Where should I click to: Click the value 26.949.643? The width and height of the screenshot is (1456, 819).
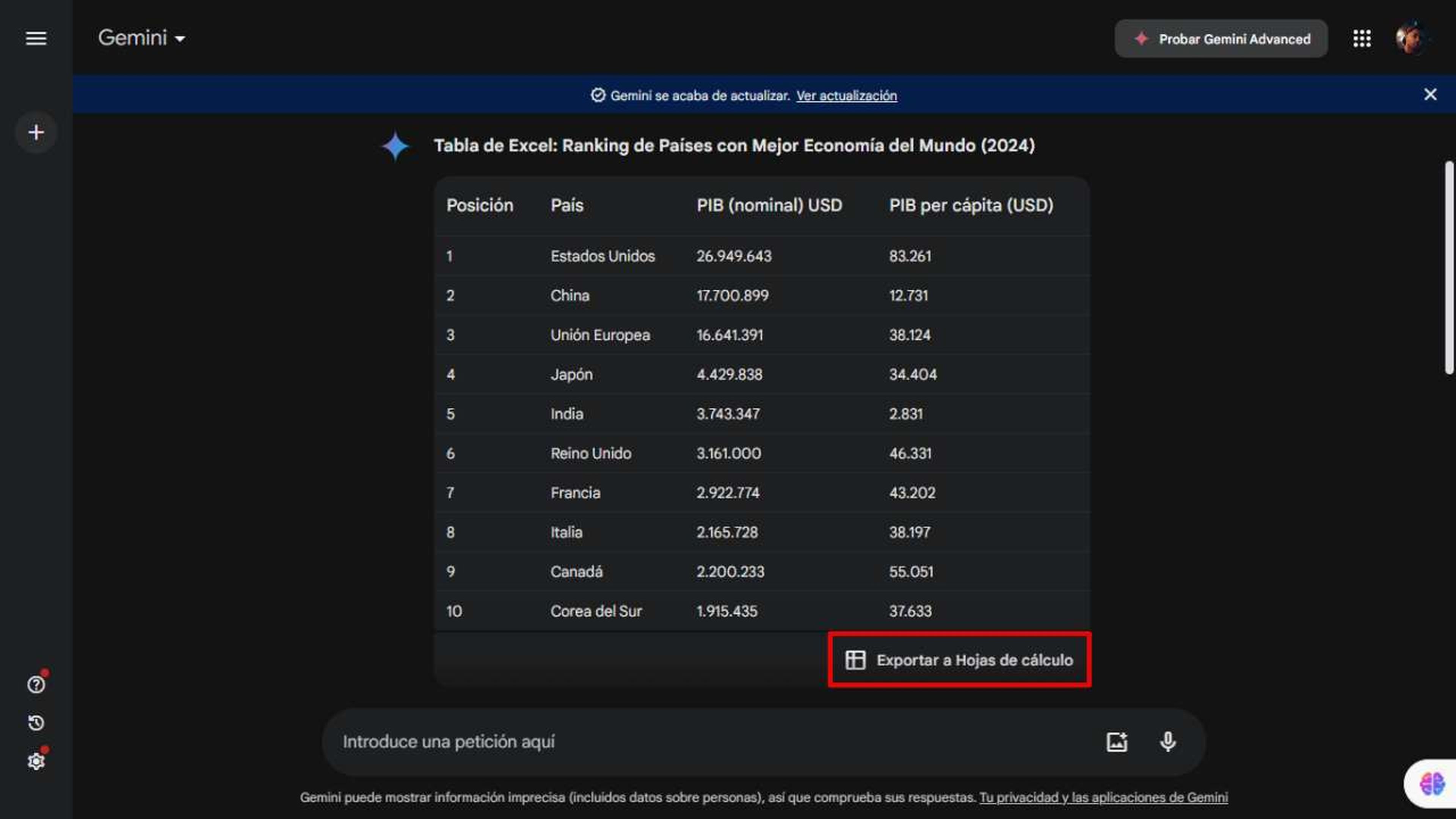(x=734, y=256)
